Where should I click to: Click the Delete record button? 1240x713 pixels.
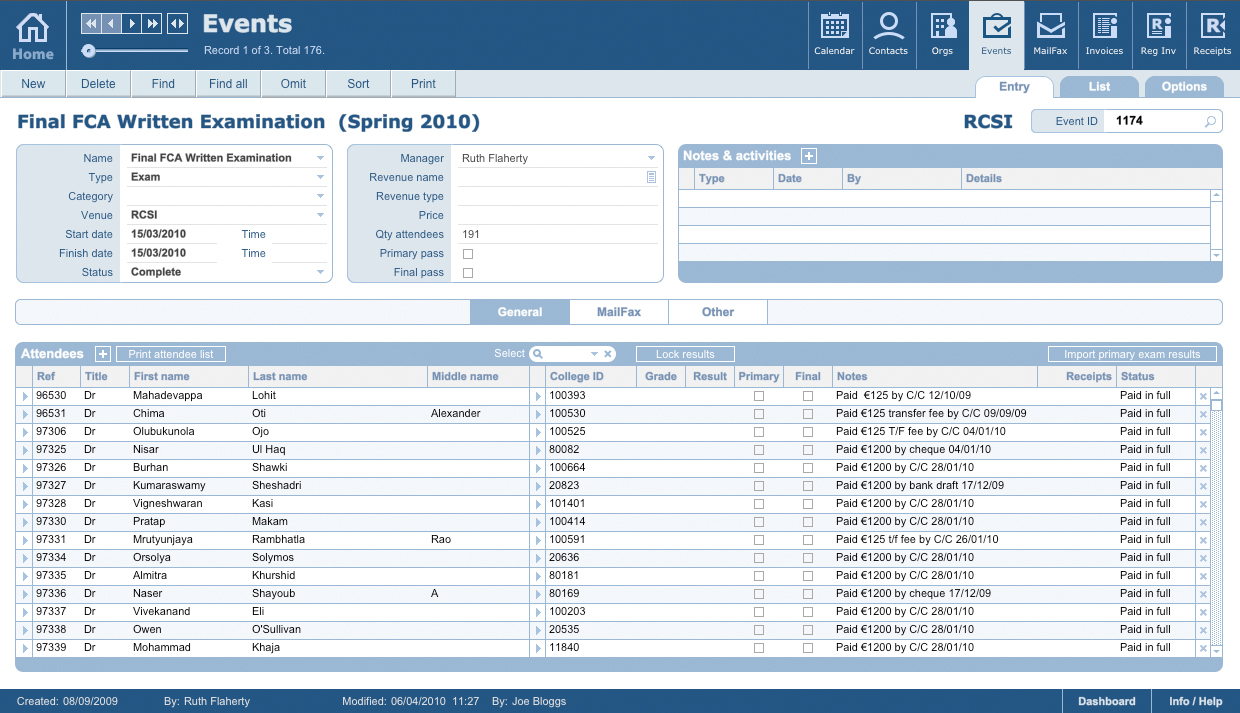(98, 84)
